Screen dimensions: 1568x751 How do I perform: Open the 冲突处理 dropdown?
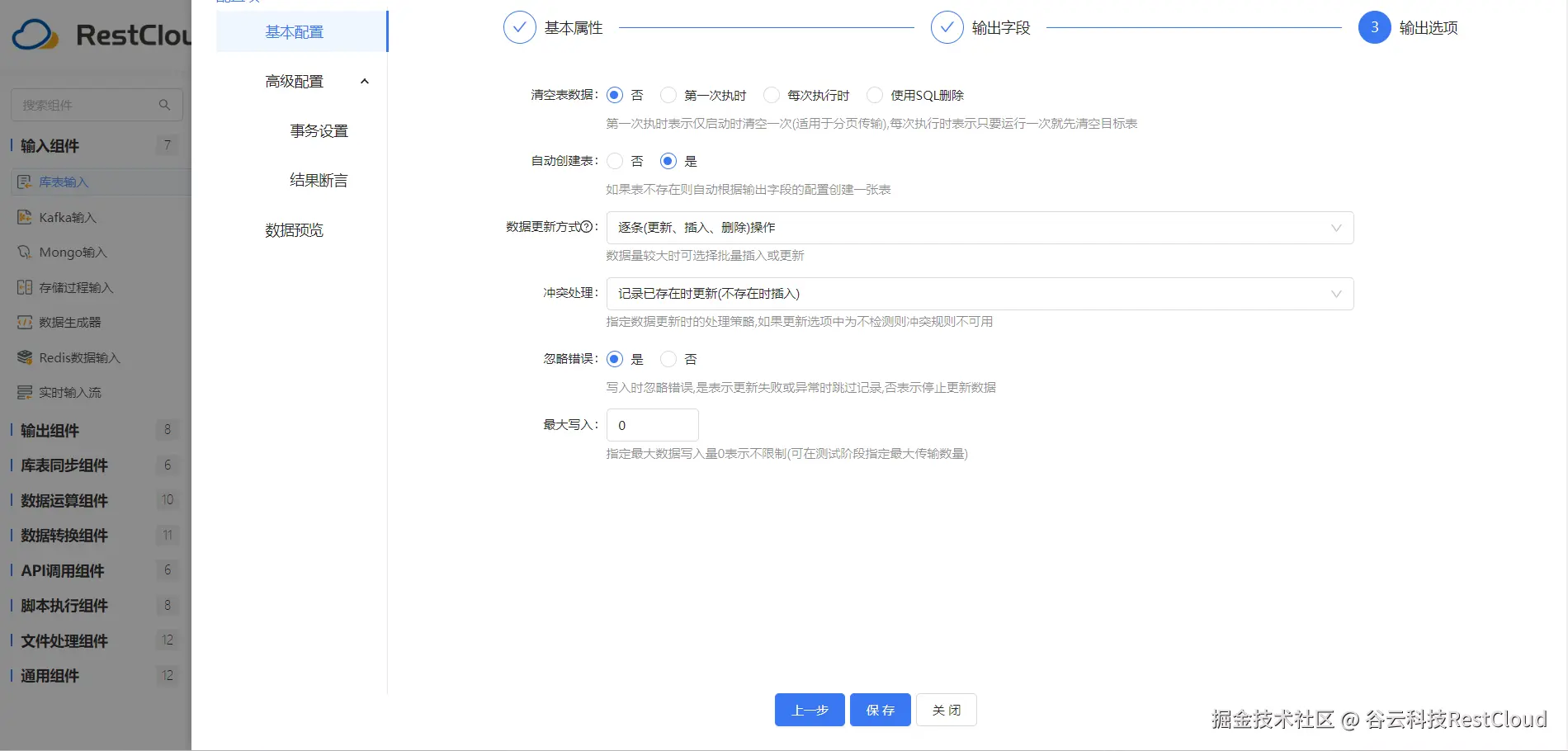click(980, 294)
